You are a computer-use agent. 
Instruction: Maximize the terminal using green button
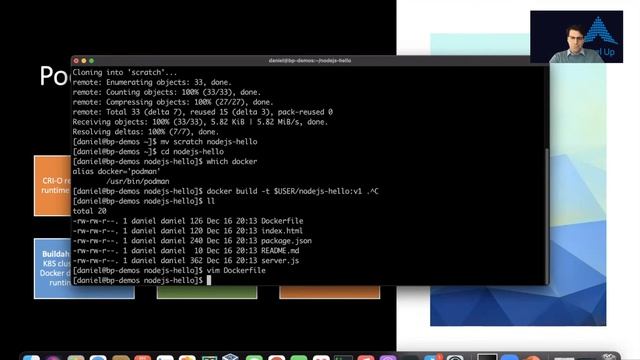[x=91, y=61]
